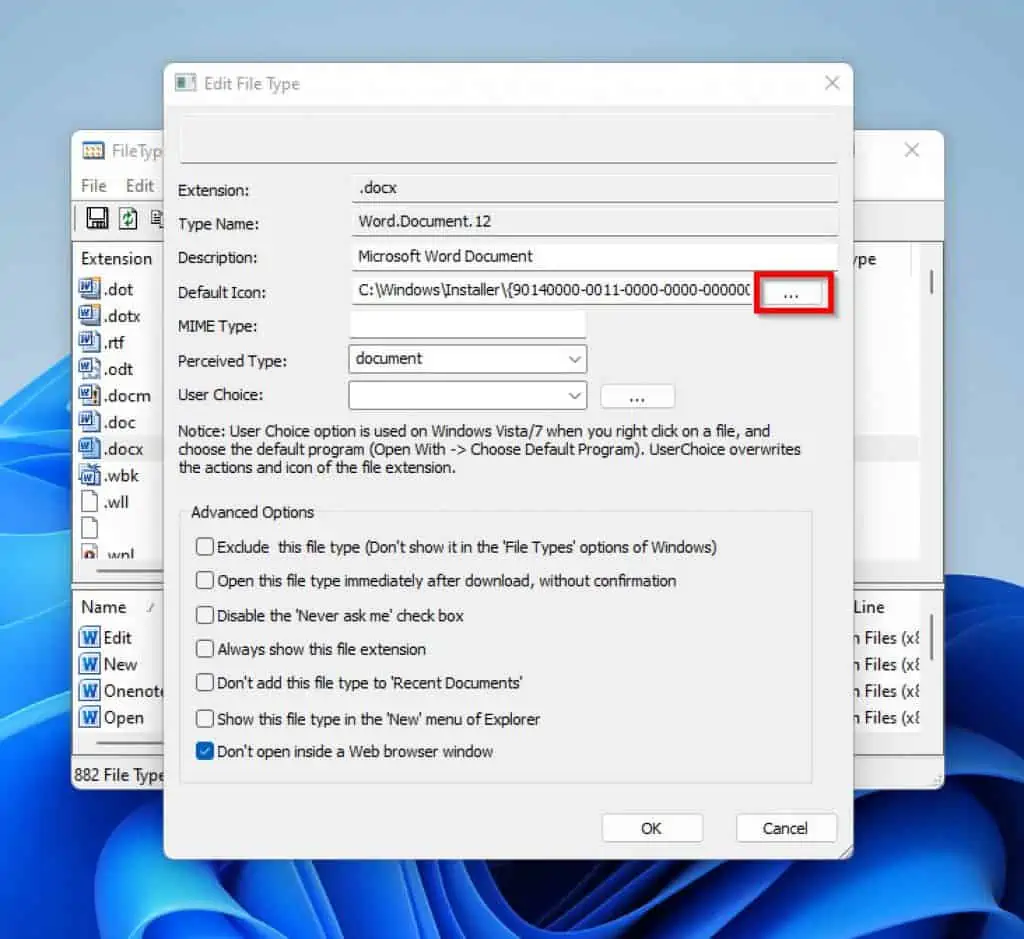This screenshot has width=1024, height=939.
Task: Click the Cancel button
Action: click(786, 828)
